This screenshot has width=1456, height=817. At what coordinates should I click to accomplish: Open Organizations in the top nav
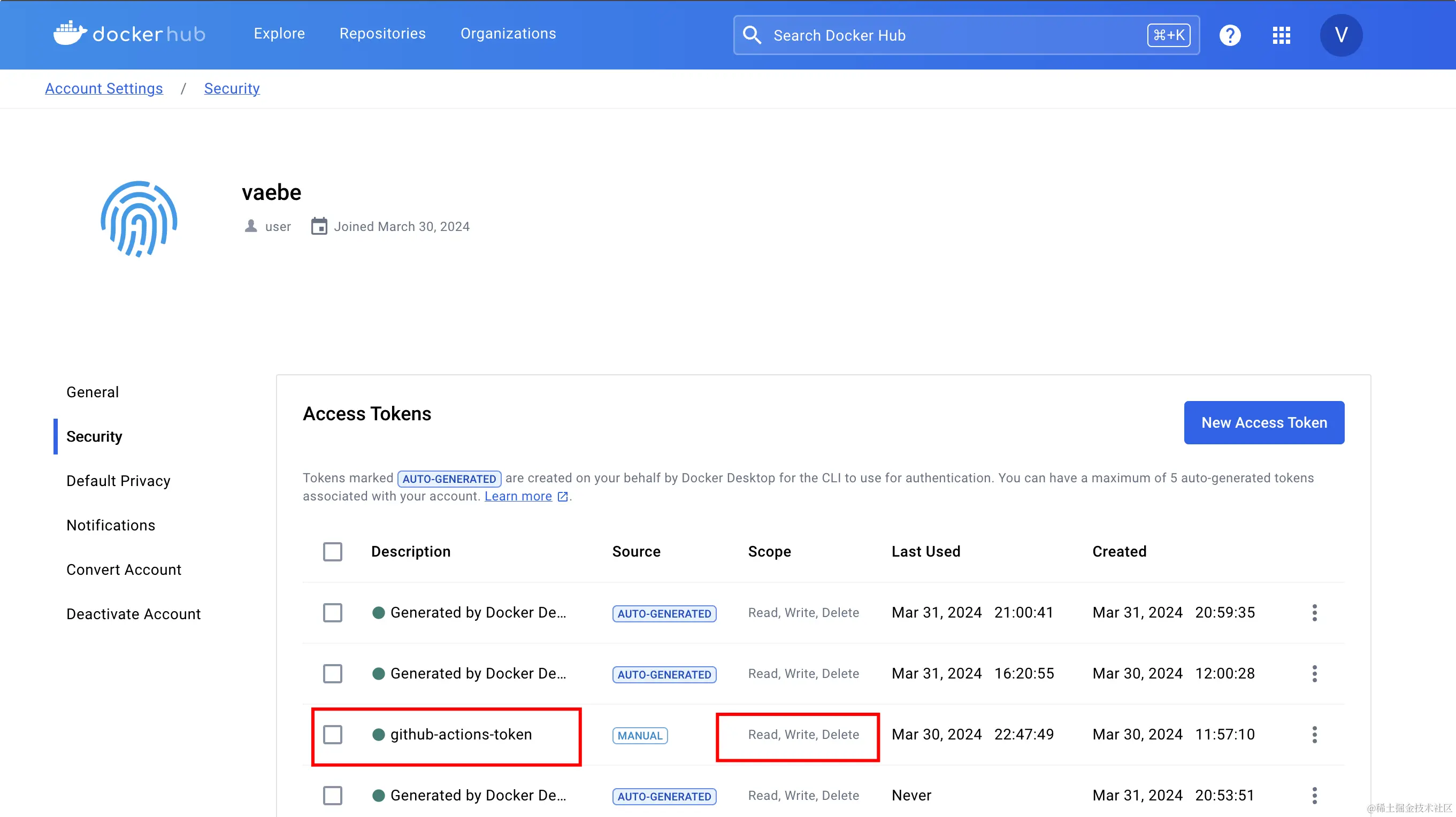(508, 34)
